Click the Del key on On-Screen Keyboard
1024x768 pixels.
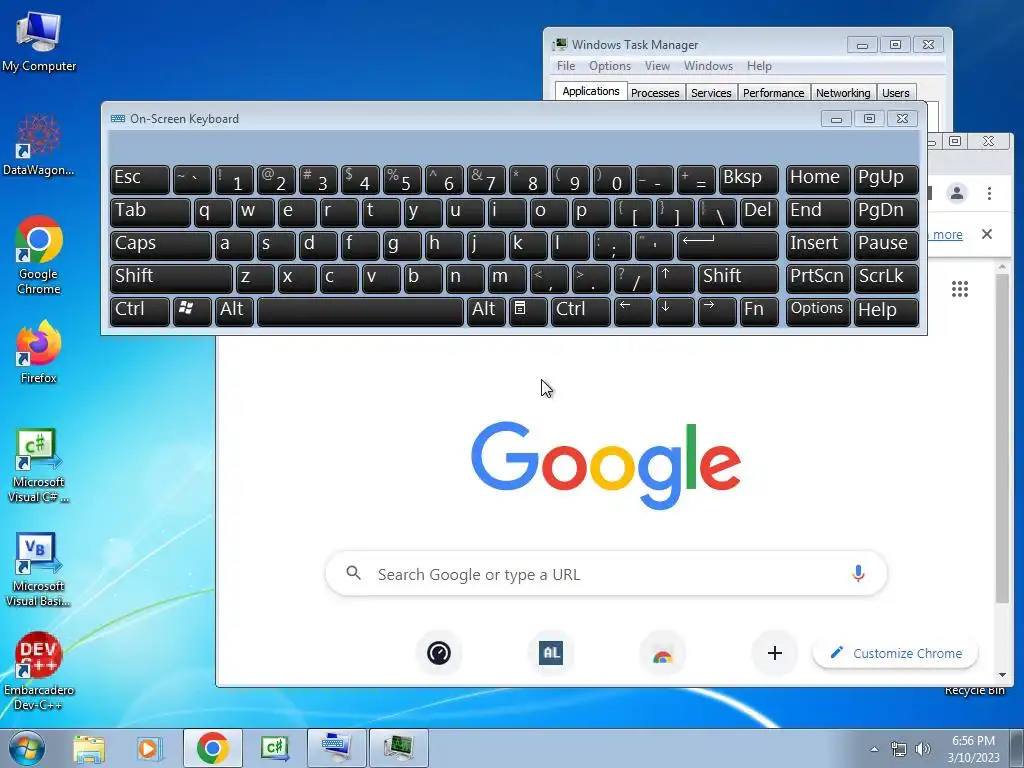[x=759, y=212]
